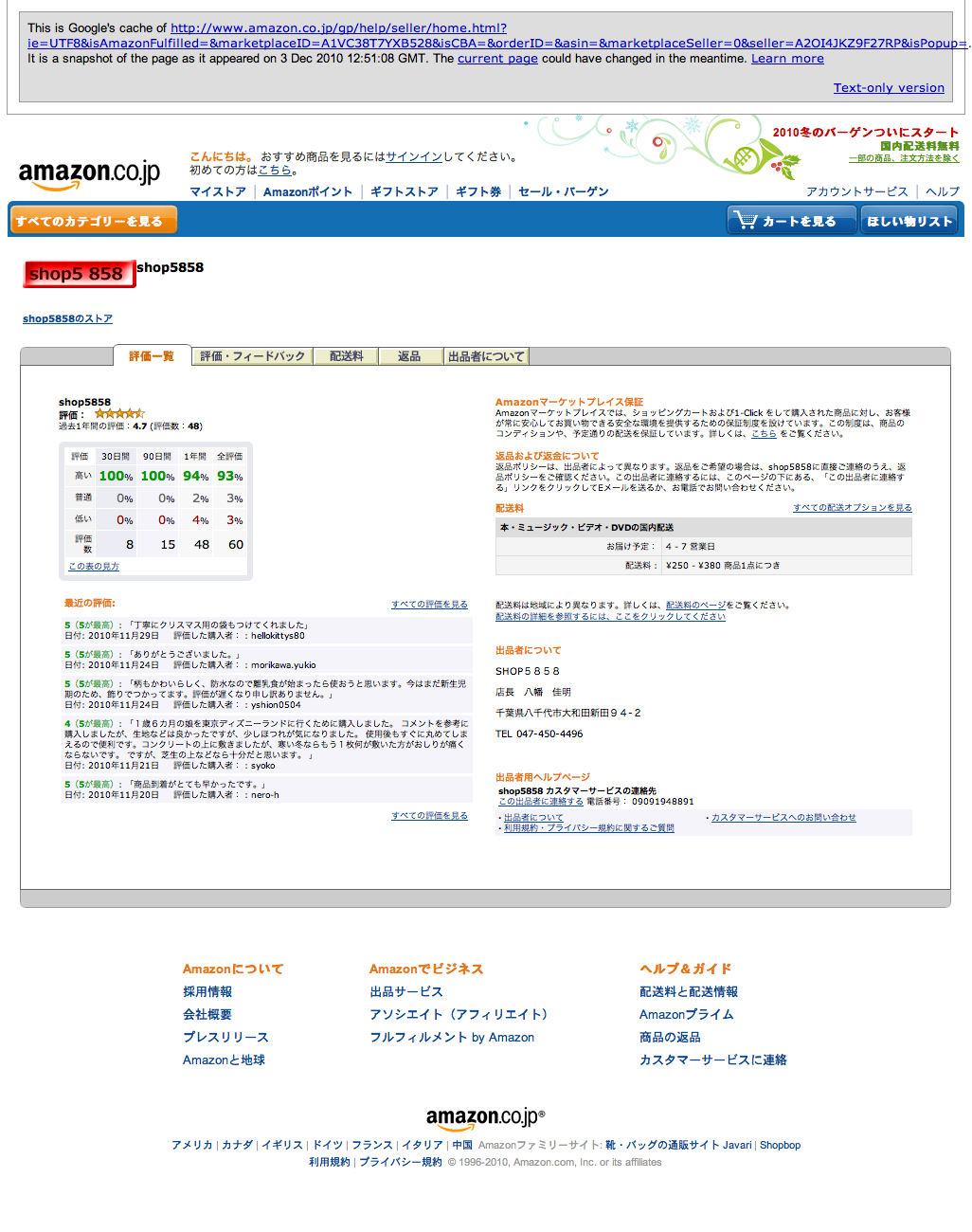Open カスタマーサービスに連絡 footer link
Image resolution: width=972 pixels, height=1232 pixels.
713,1060
